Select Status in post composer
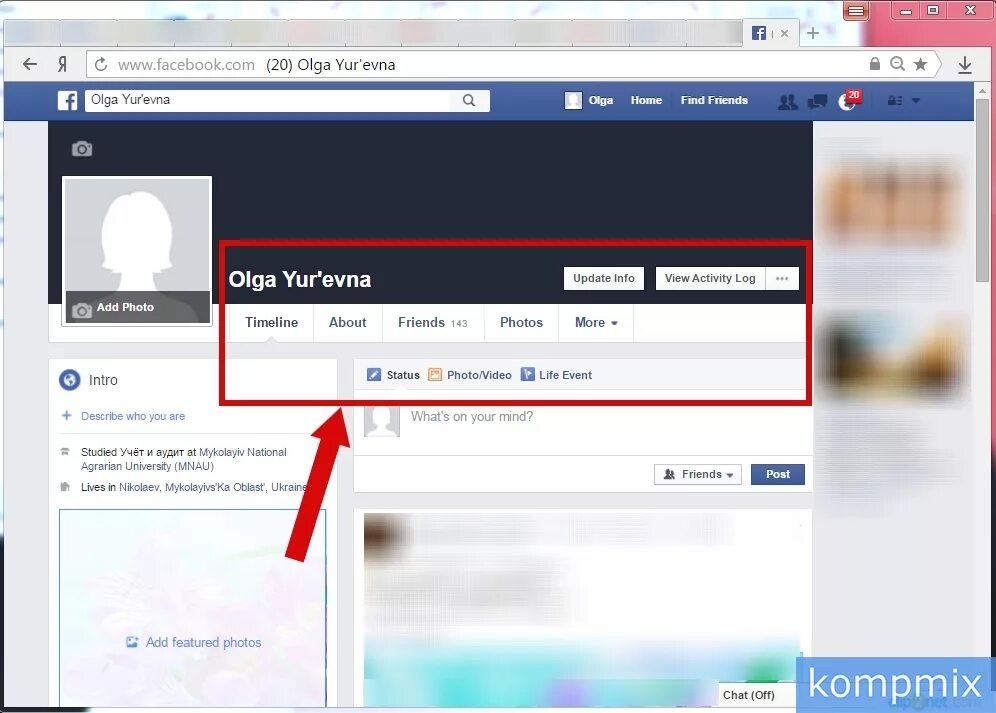The image size is (996, 713). tap(393, 375)
